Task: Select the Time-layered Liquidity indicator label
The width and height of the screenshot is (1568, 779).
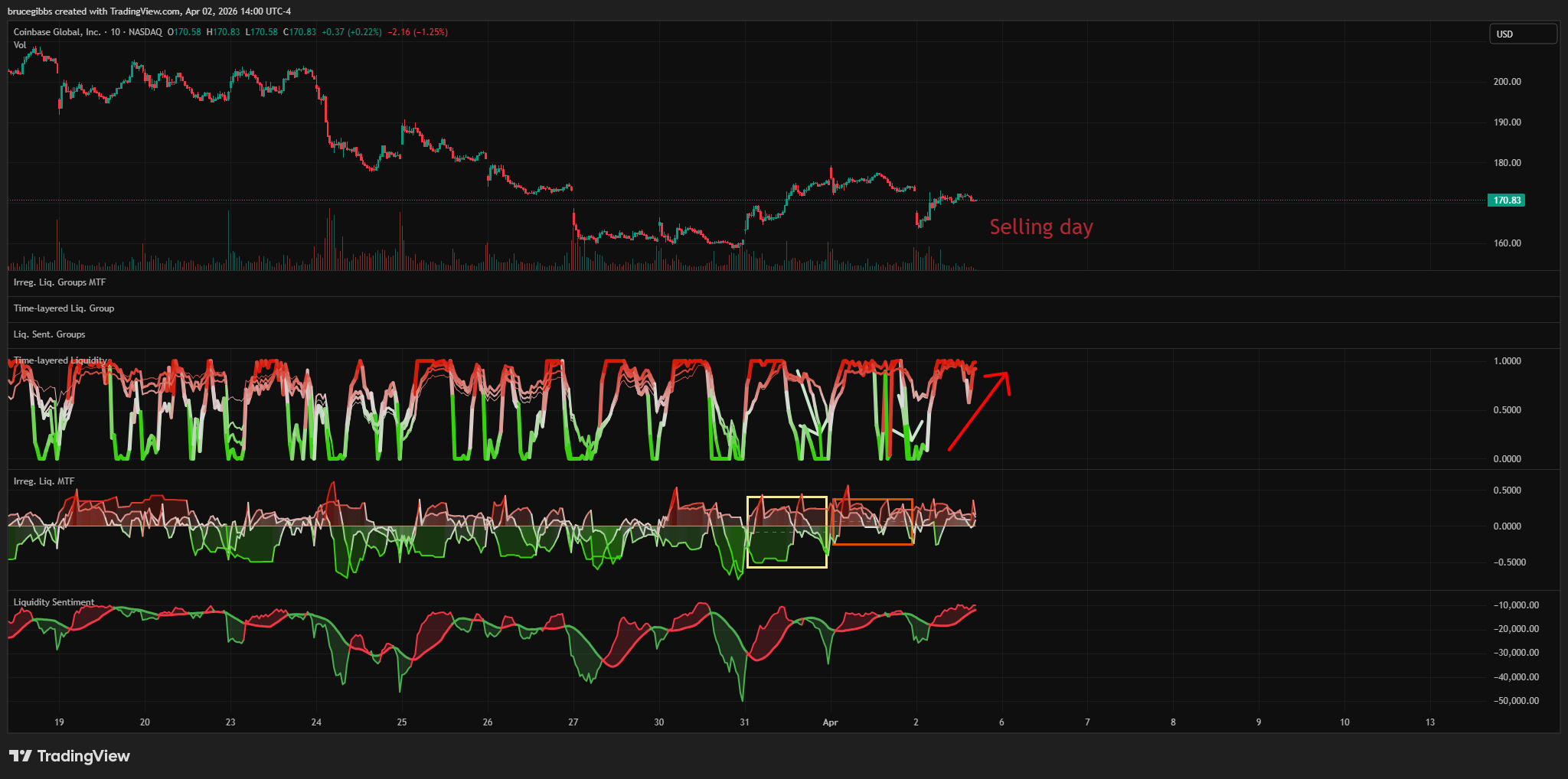Action: click(60, 360)
